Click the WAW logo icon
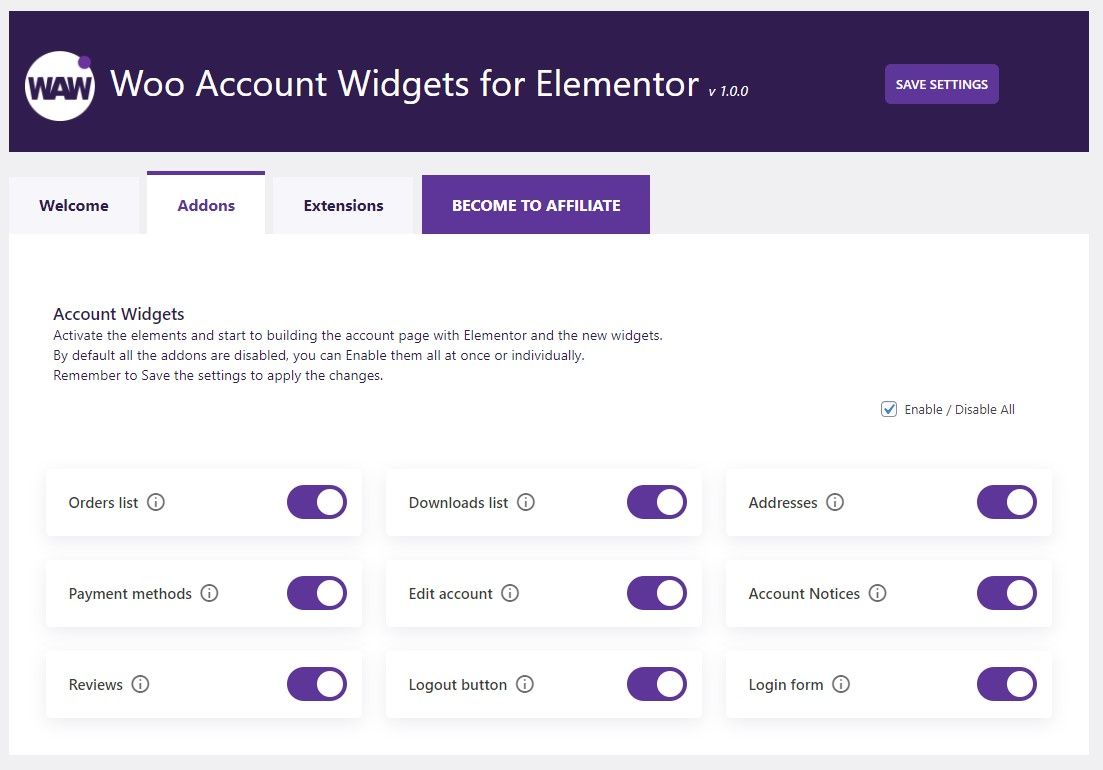 pyautogui.click(x=60, y=86)
